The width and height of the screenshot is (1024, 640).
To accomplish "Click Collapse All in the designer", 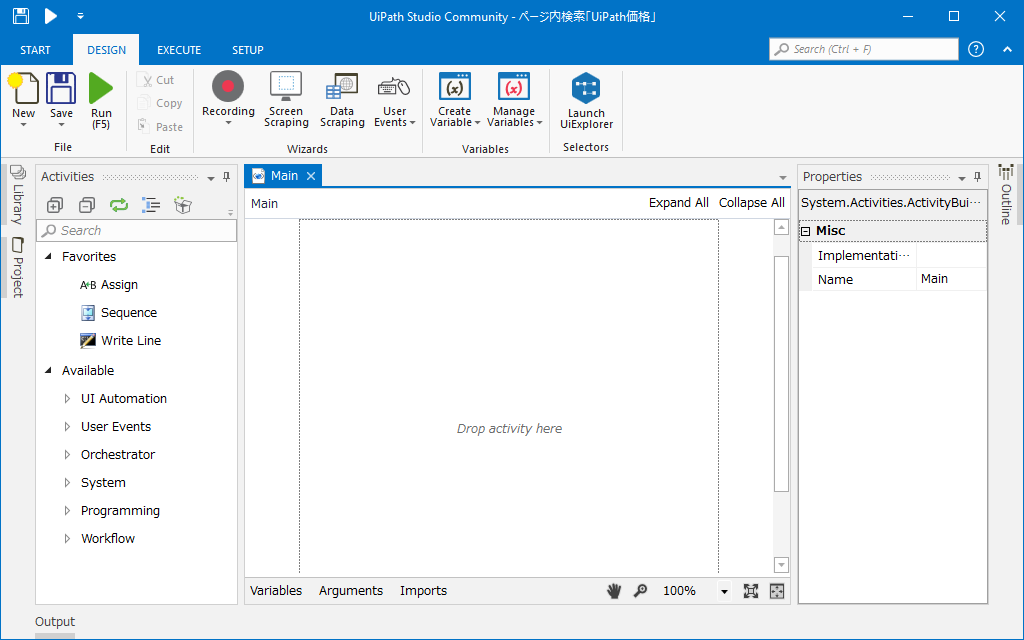I will (752, 203).
